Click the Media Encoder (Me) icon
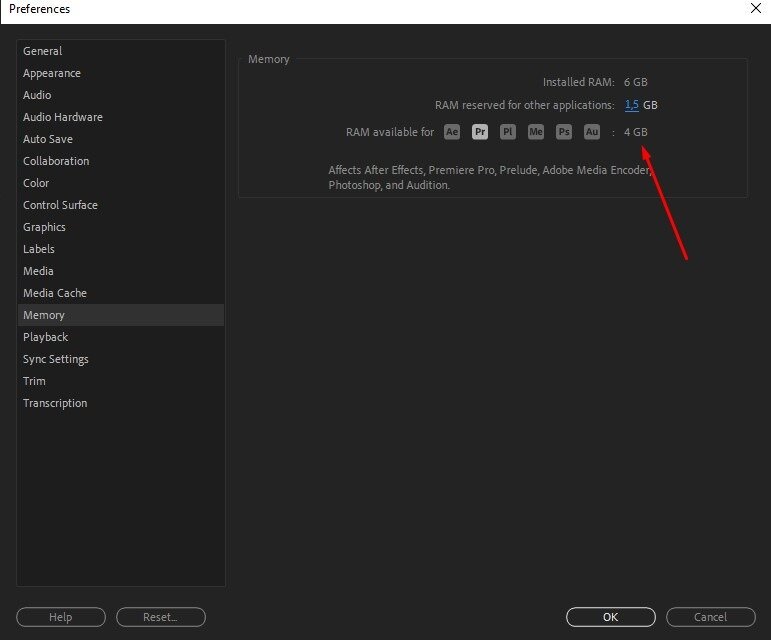The image size is (771, 640). coord(536,132)
